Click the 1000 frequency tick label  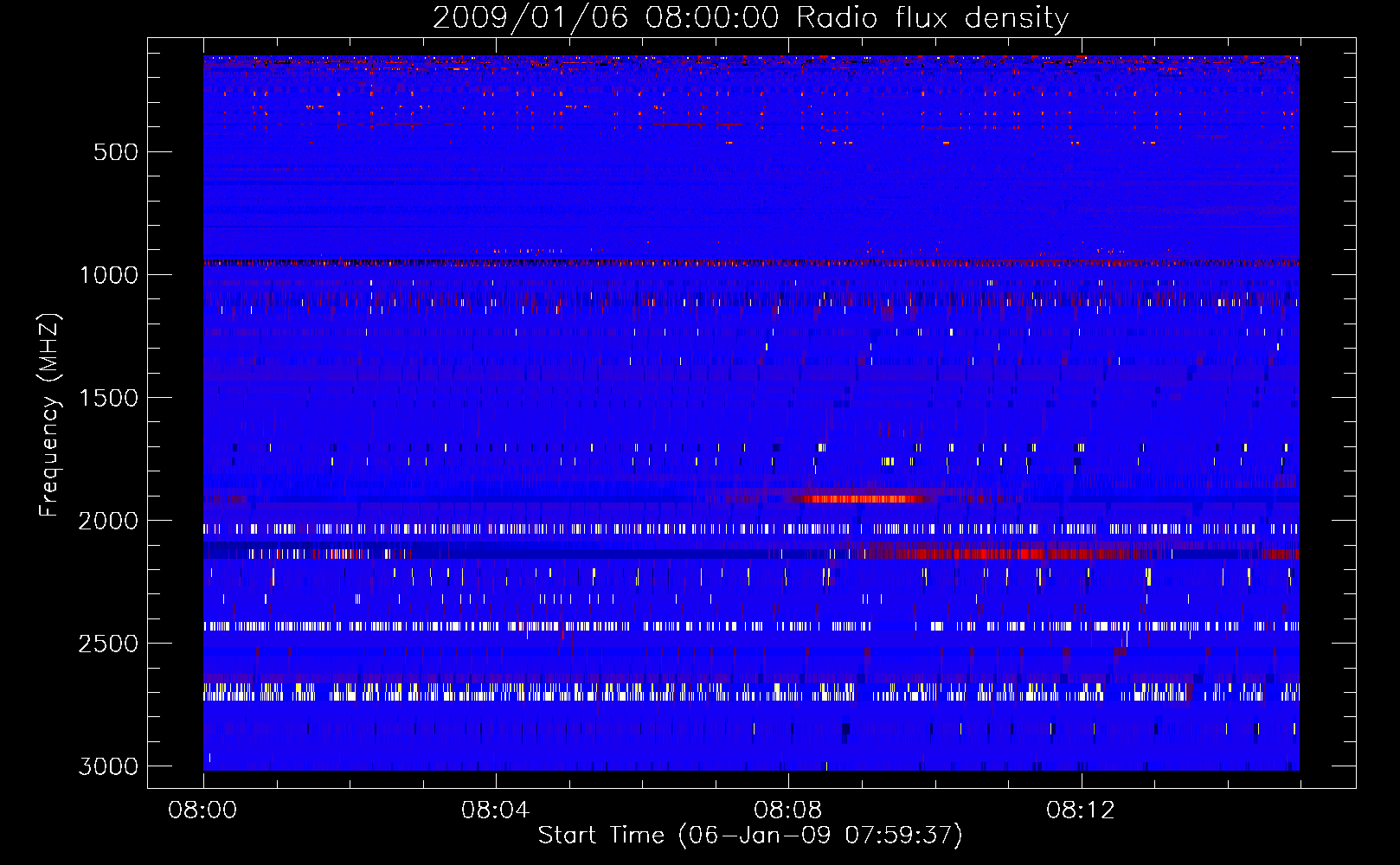108,275
